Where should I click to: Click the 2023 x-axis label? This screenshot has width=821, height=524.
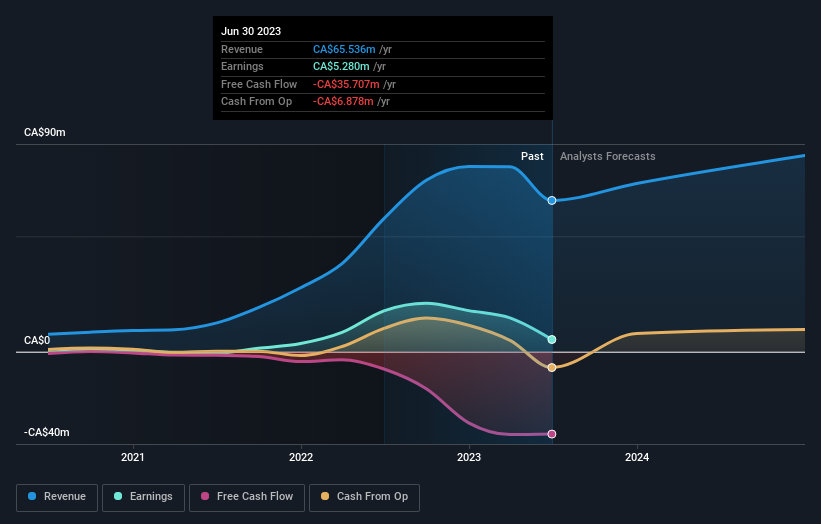point(469,457)
